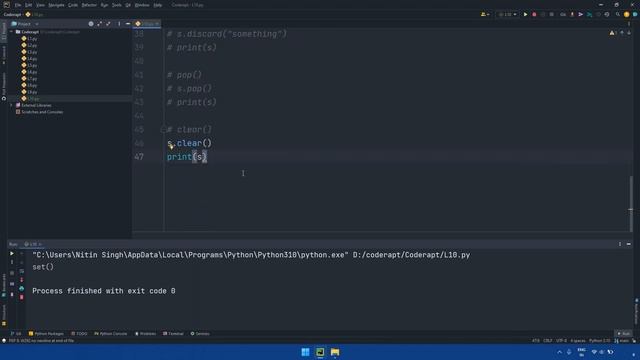Viewport: 640px width, 360px height.
Task: Open the Pull Requests side tab
Action: tap(4, 87)
